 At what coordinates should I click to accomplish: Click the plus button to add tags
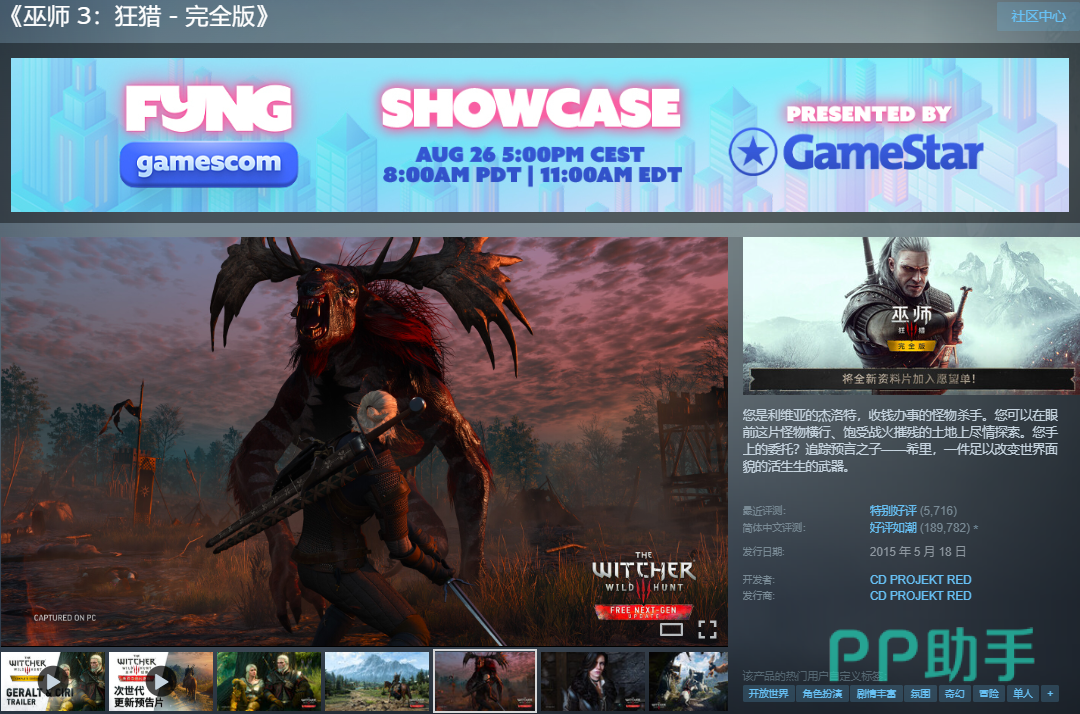coord(1050,693)
